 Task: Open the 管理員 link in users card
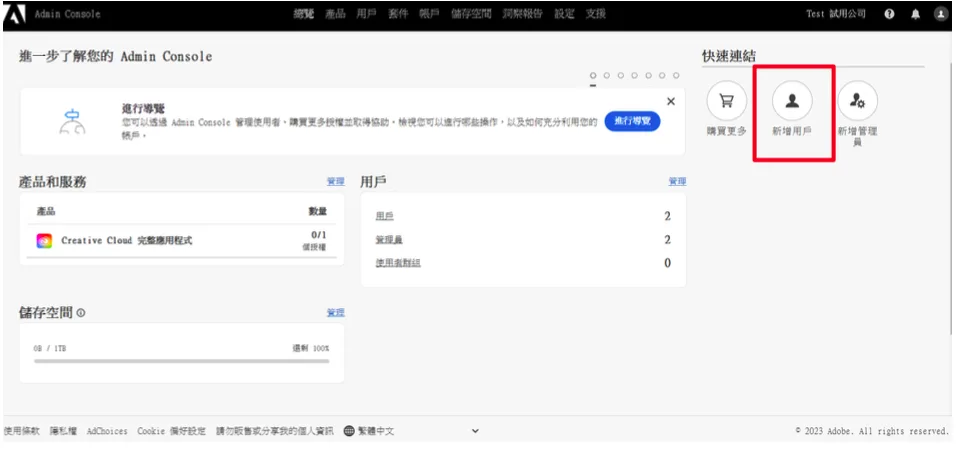point(389,239)
